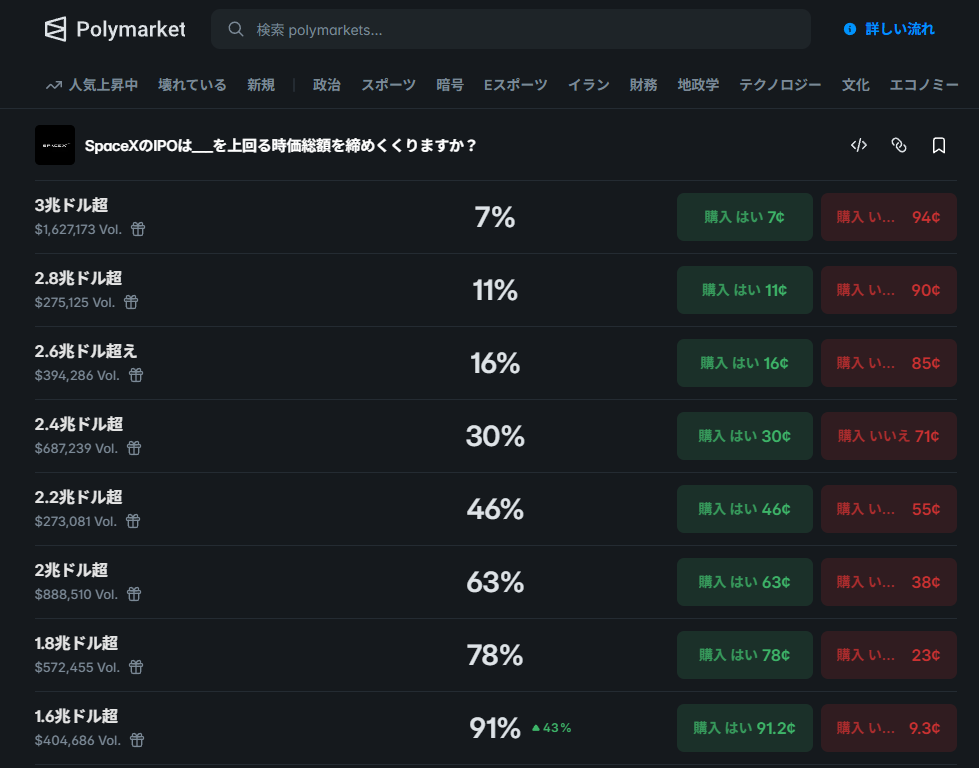Click the gift icon in 2兆ドル超 row
Image resolution: width=979 pixels, height=768 pixels.
coord(134,594)
